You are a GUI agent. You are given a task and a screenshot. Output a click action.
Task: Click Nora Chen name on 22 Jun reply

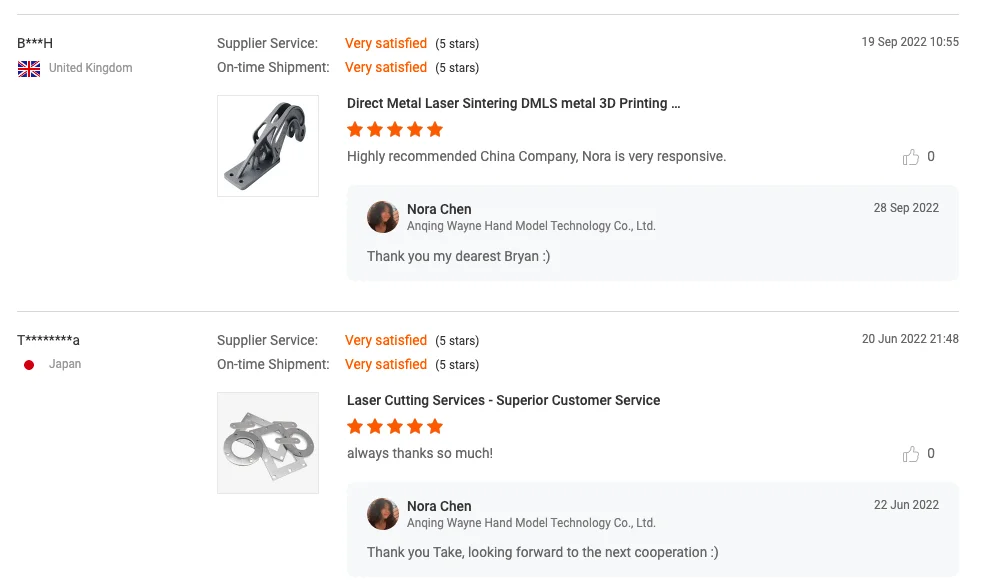pos(439,506)
